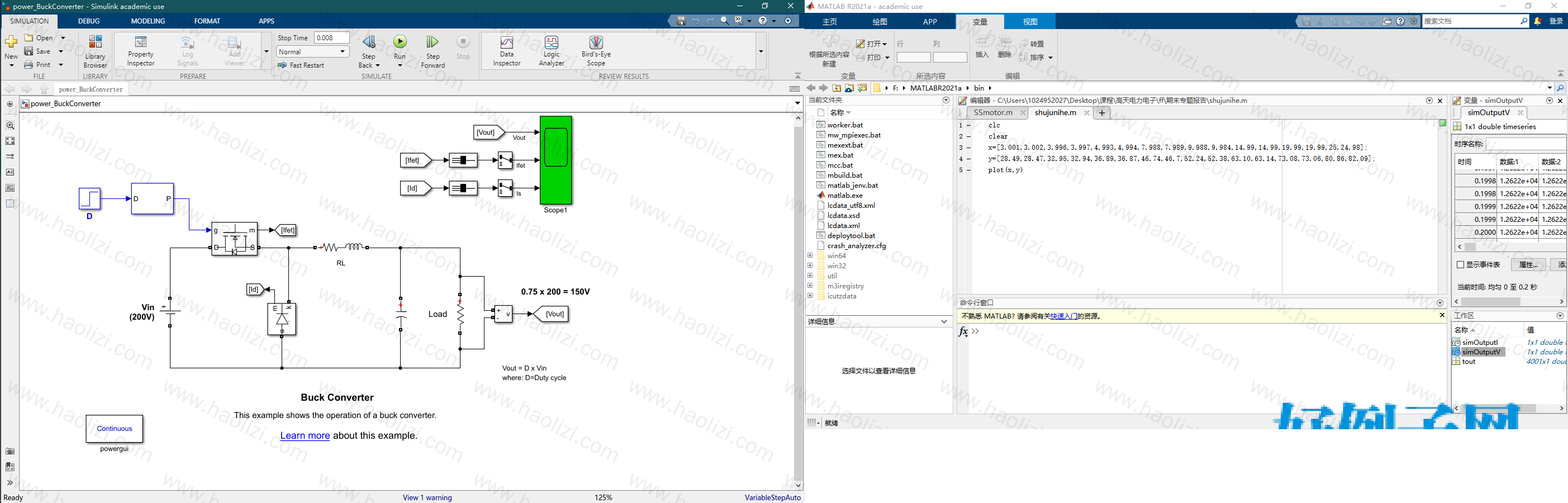Click the Print icon in Simulink
The image size is (1568, 503).
click(x=28, y=64)
